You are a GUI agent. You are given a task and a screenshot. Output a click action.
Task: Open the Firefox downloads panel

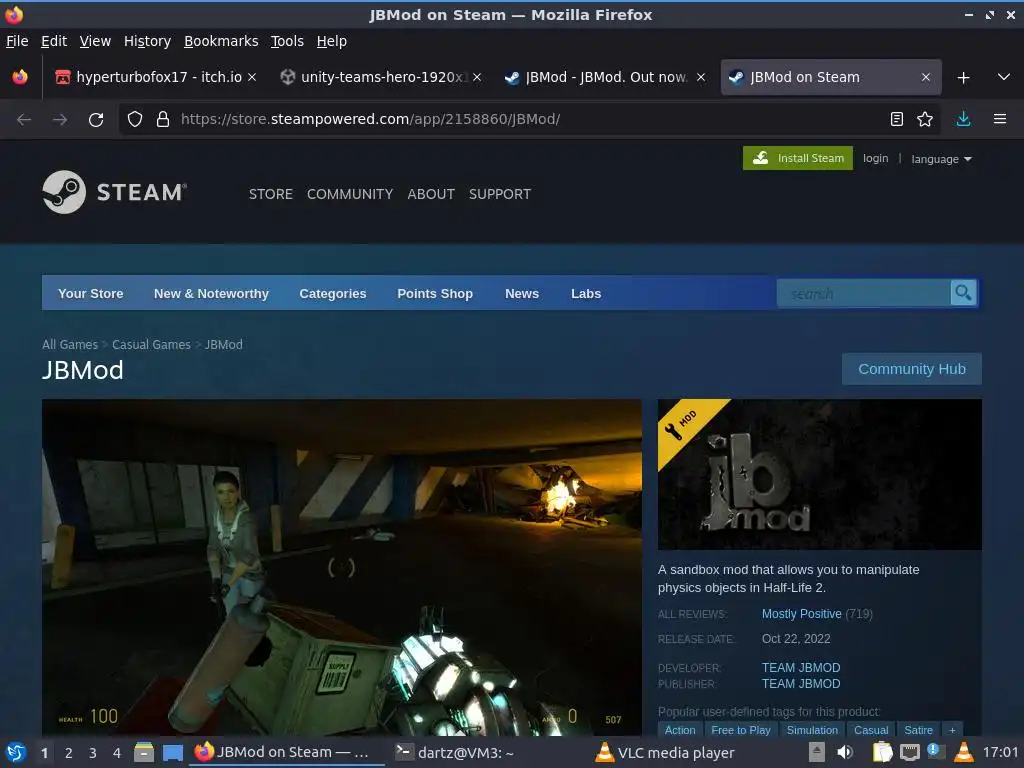pyautogui.click(x=963, y=119)
